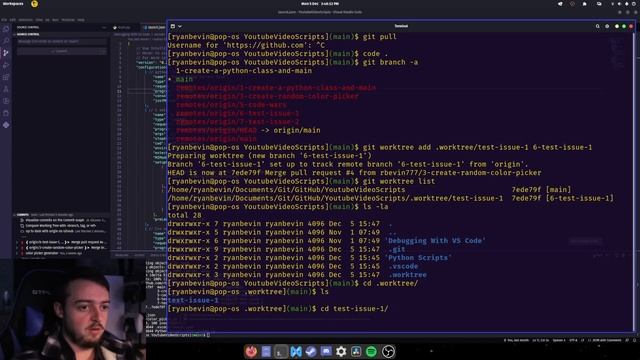Open Terminal menu in VS Code menu bar

(68, 20)
